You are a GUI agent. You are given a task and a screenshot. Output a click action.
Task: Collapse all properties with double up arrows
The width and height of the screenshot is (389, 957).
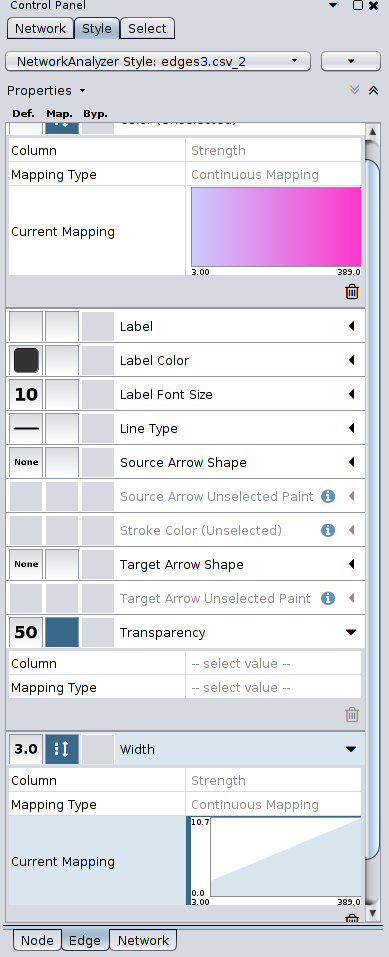pyautogui.click(x=374, y=90)
